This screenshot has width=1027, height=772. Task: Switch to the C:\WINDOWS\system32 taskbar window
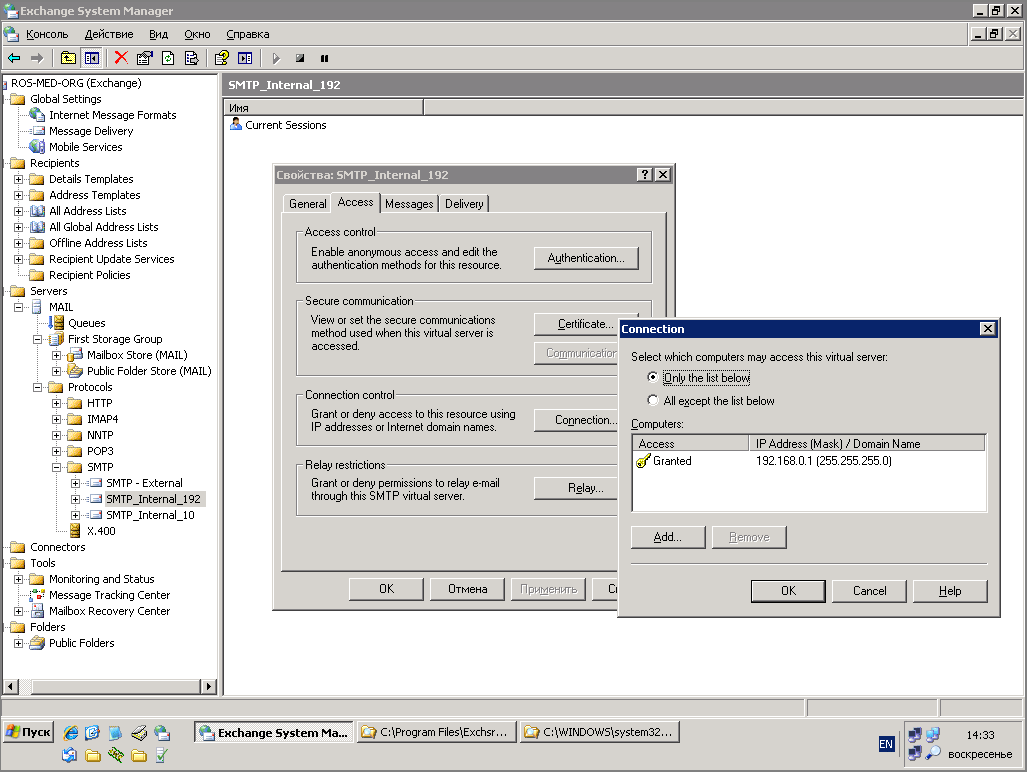coord(601,732)
